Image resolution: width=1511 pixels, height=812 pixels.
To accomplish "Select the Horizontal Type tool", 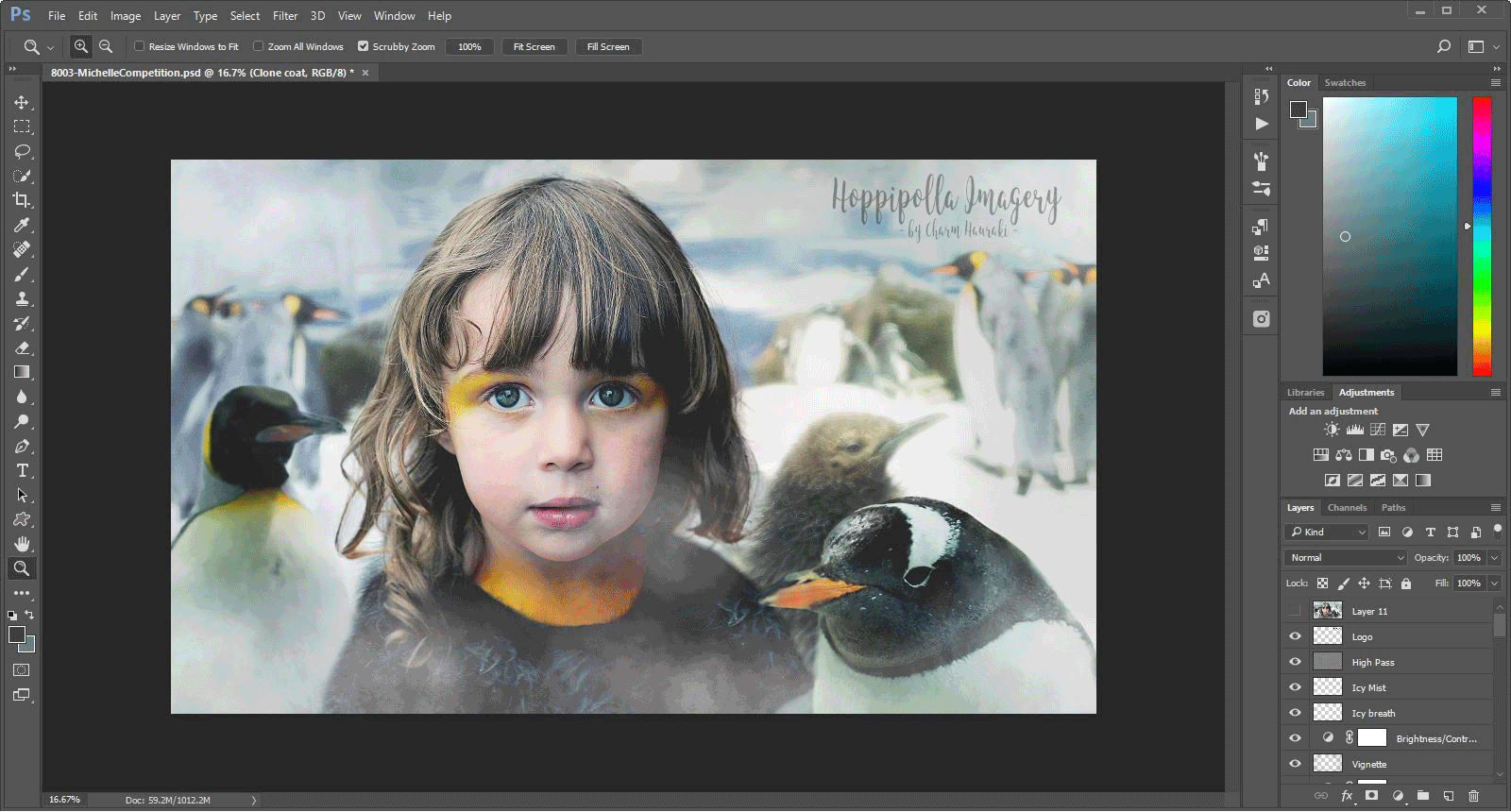I will (x=22, y=470).
